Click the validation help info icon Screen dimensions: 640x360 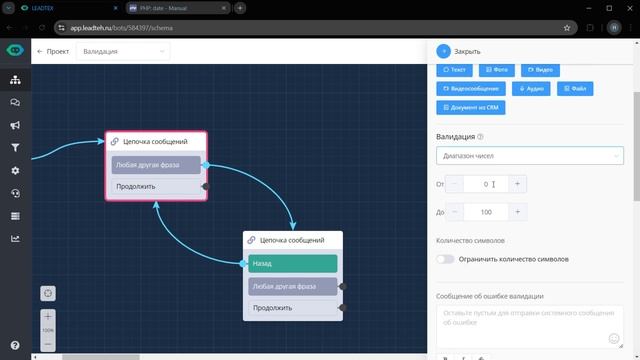pyautogui.click(x=480, y=137)
